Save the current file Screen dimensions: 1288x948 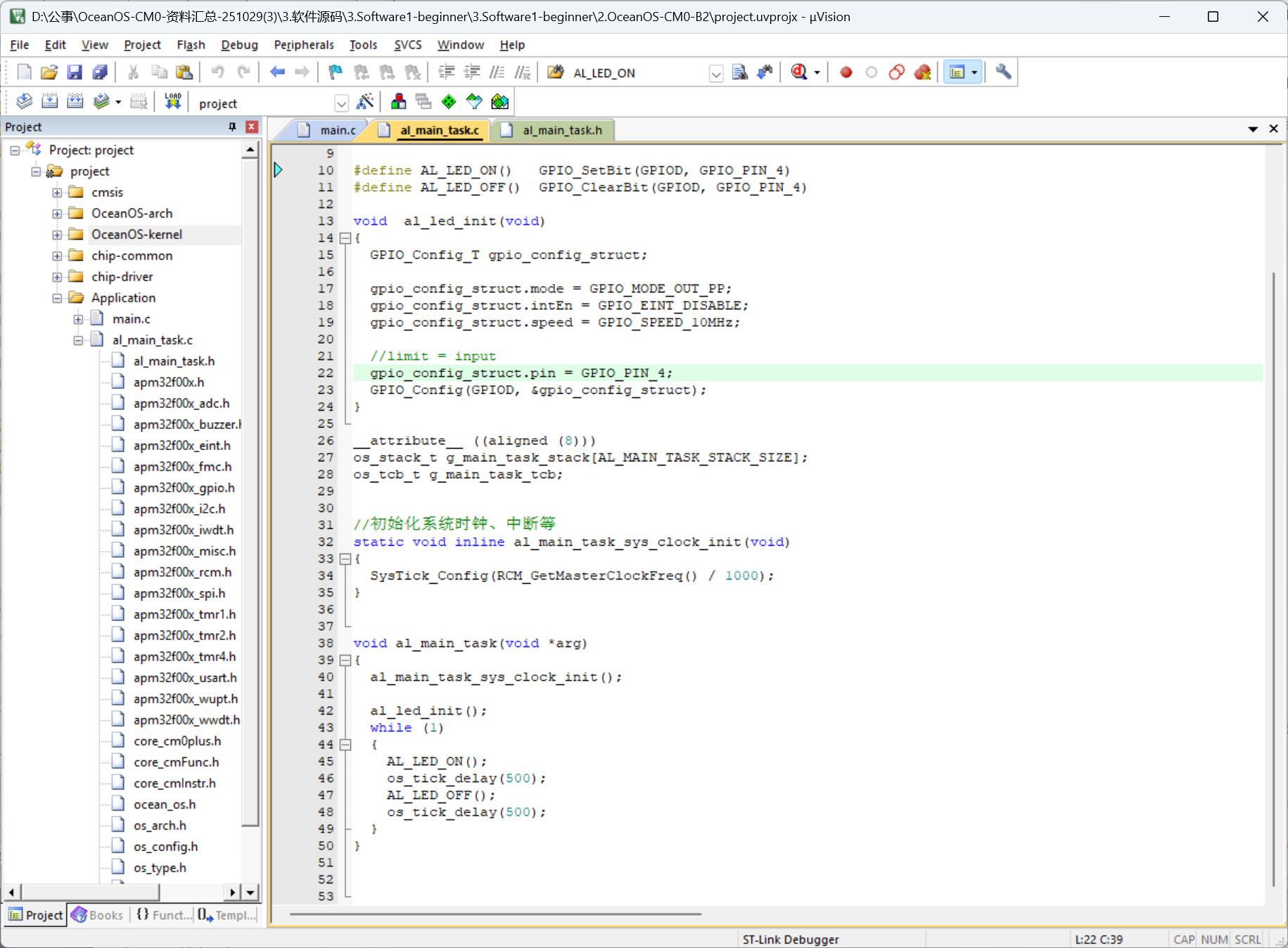point(75,72)
